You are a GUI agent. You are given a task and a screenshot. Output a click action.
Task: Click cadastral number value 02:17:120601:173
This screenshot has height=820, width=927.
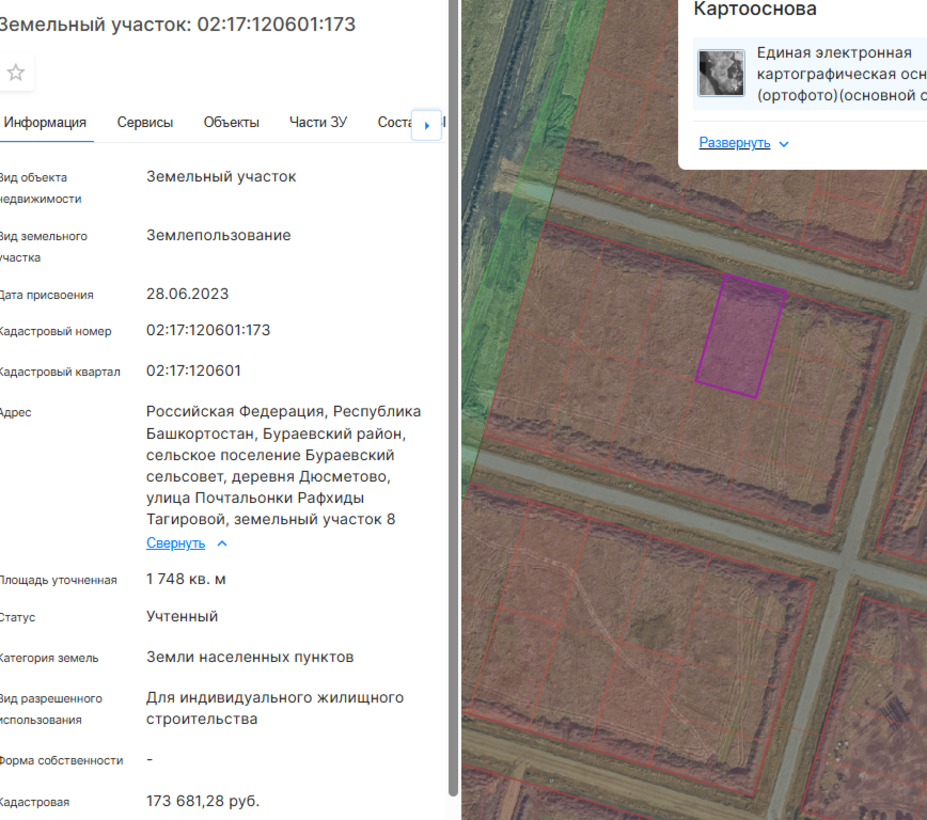[208, 330]
